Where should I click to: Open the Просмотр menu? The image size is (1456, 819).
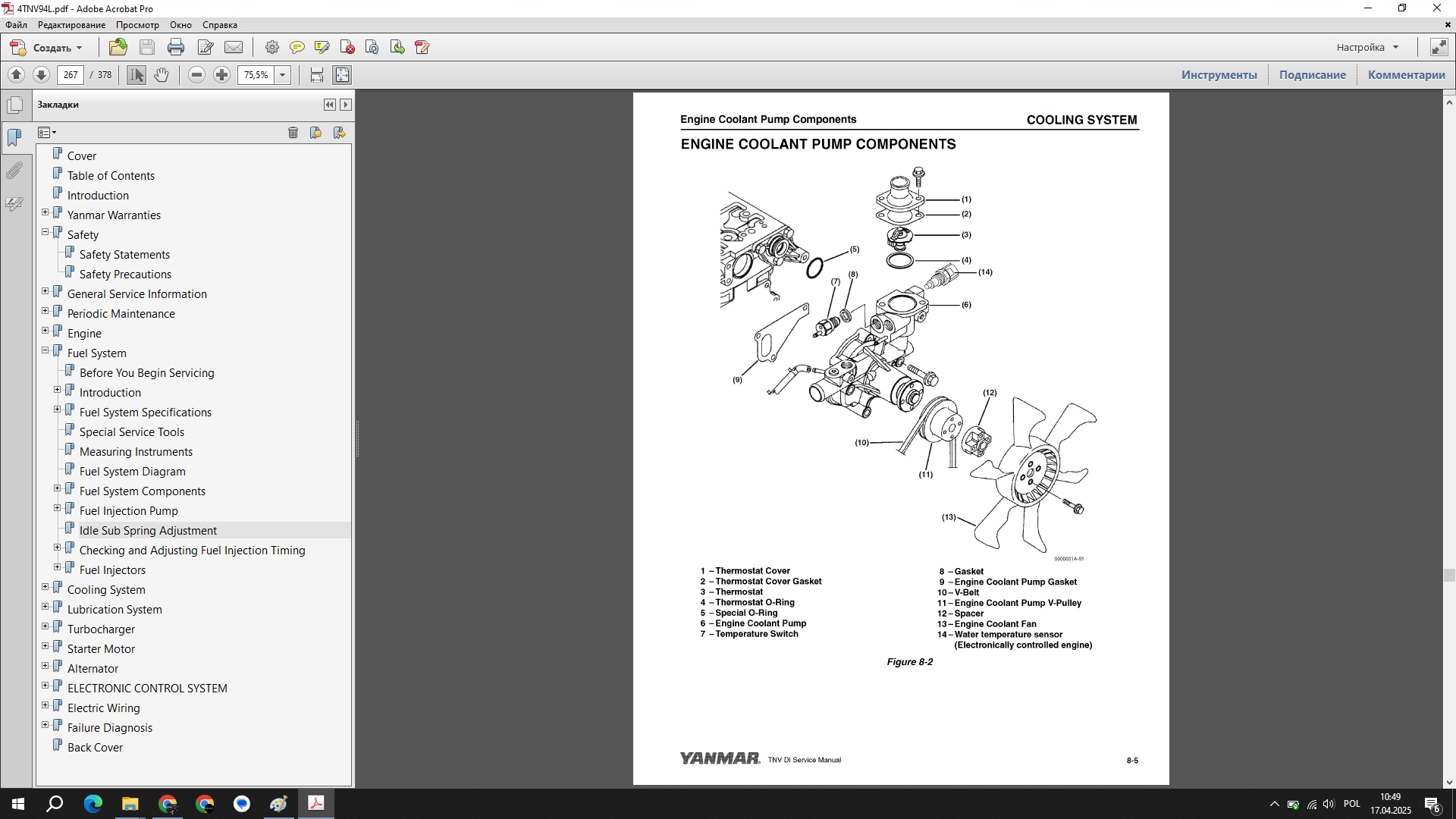point(137,25)
